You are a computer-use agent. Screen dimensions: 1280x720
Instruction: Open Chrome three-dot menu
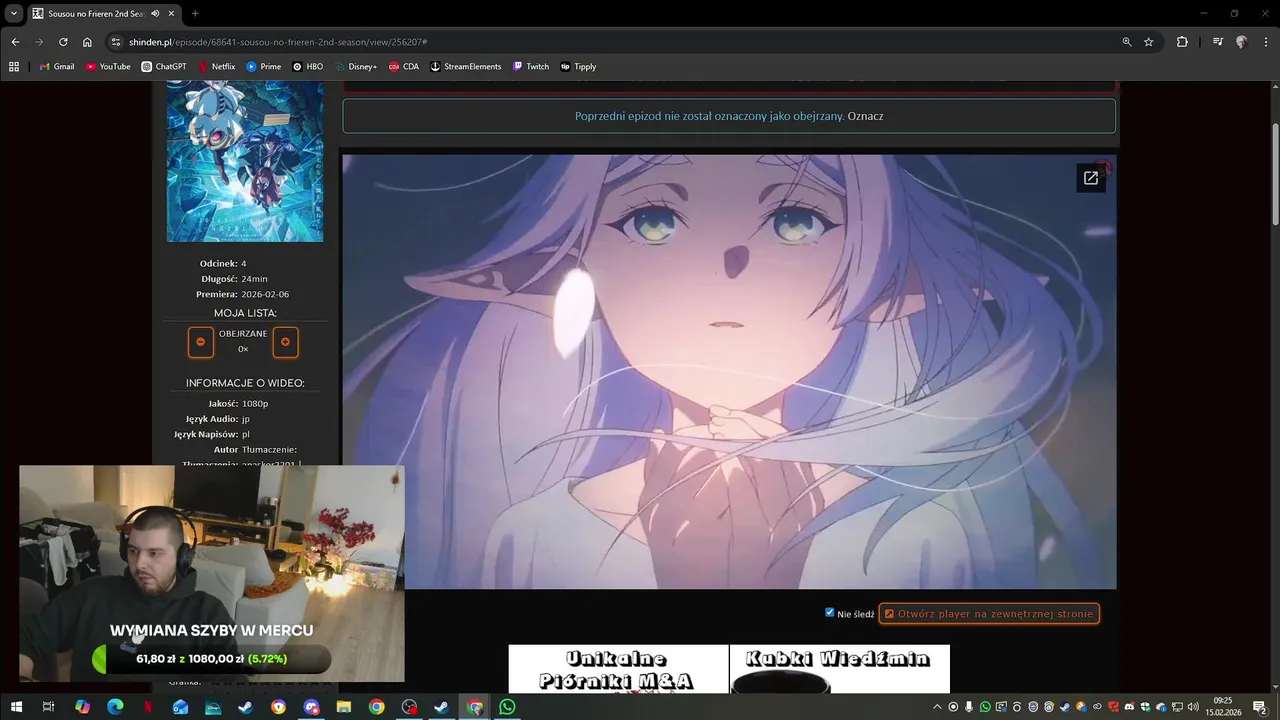coord(1265,42)
